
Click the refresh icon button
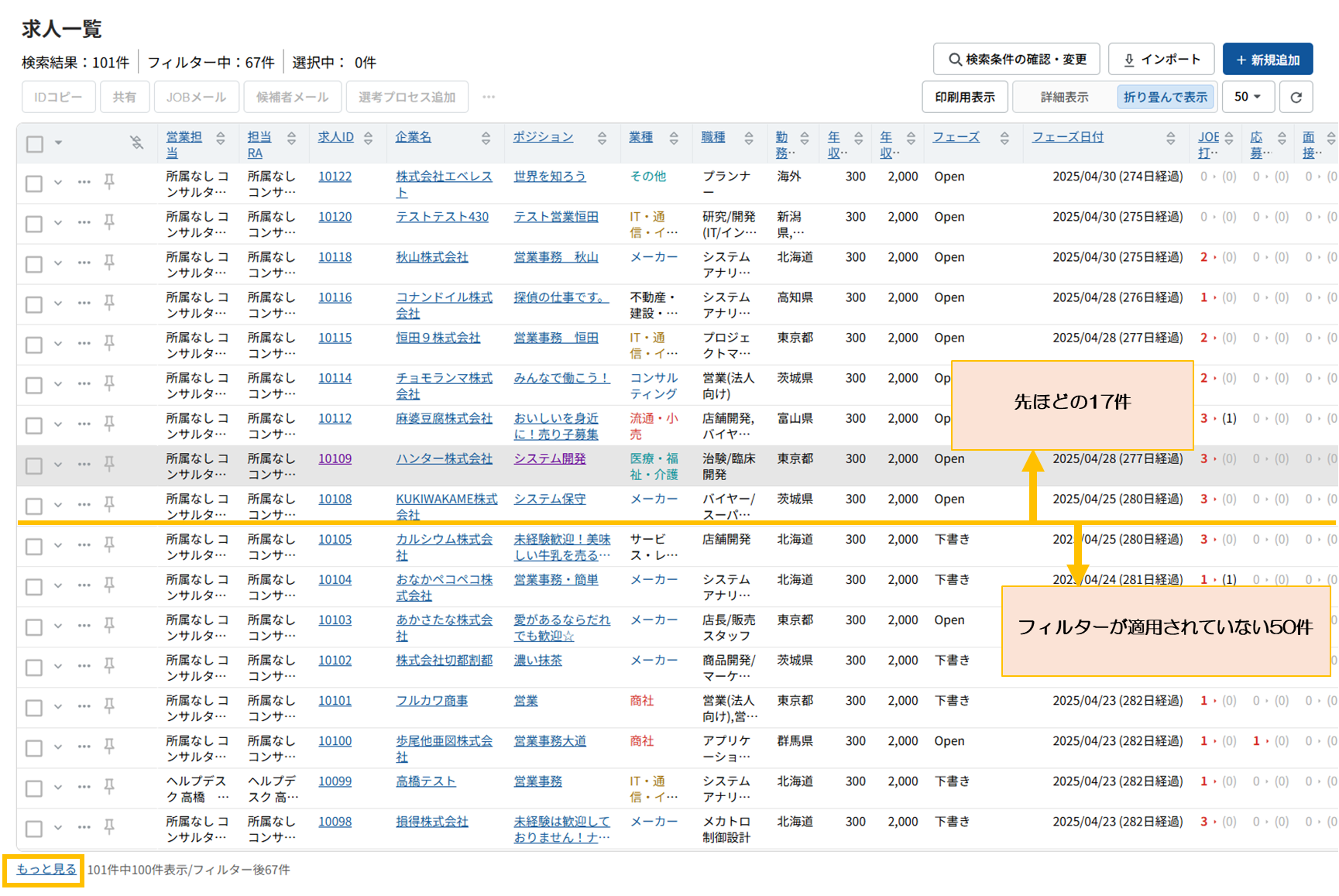coord(1296,98)
